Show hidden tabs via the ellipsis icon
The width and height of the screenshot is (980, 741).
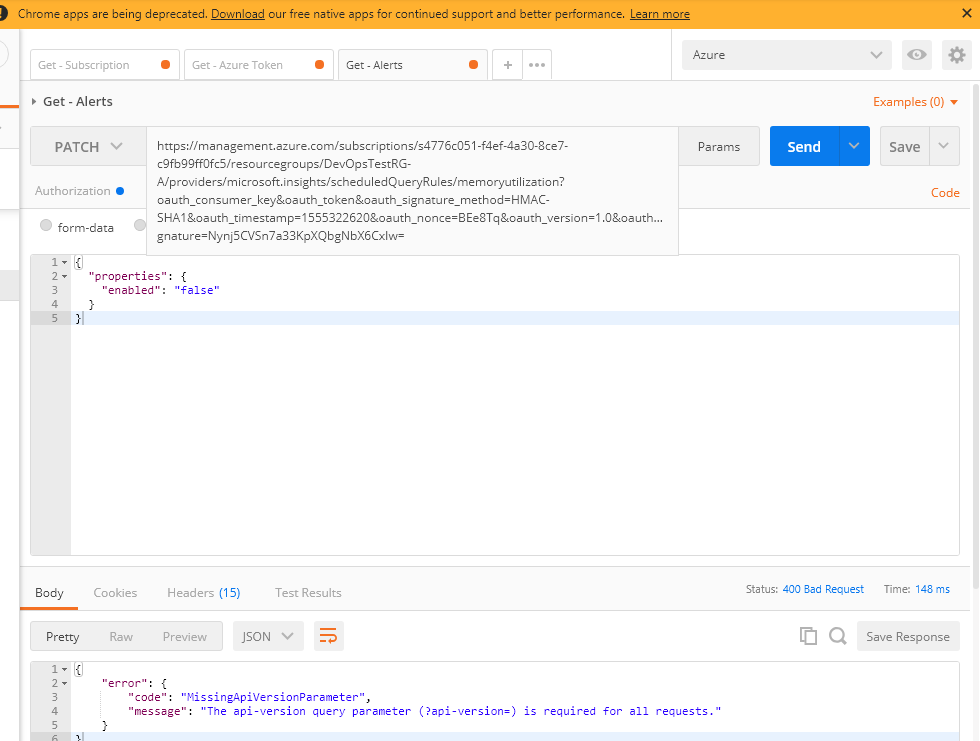coord(537,64)
